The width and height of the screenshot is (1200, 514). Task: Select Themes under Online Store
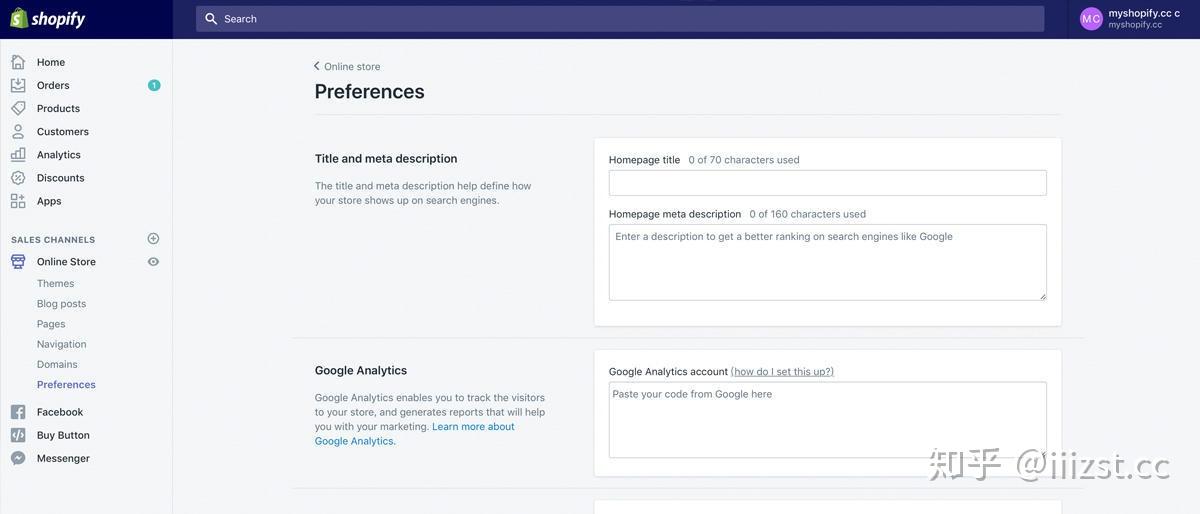click(55, 283)
